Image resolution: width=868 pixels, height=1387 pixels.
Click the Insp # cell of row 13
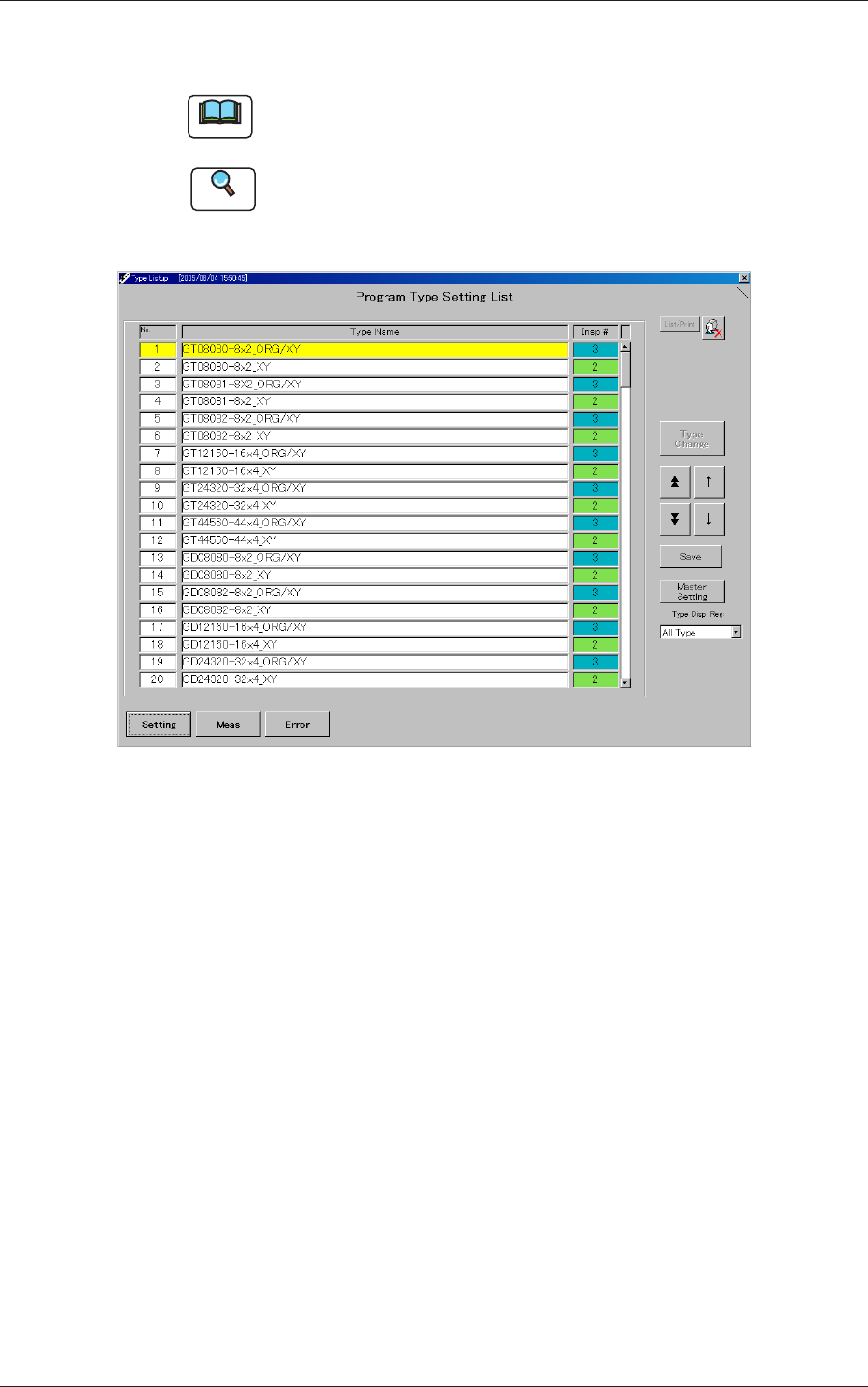pos(595,557)
